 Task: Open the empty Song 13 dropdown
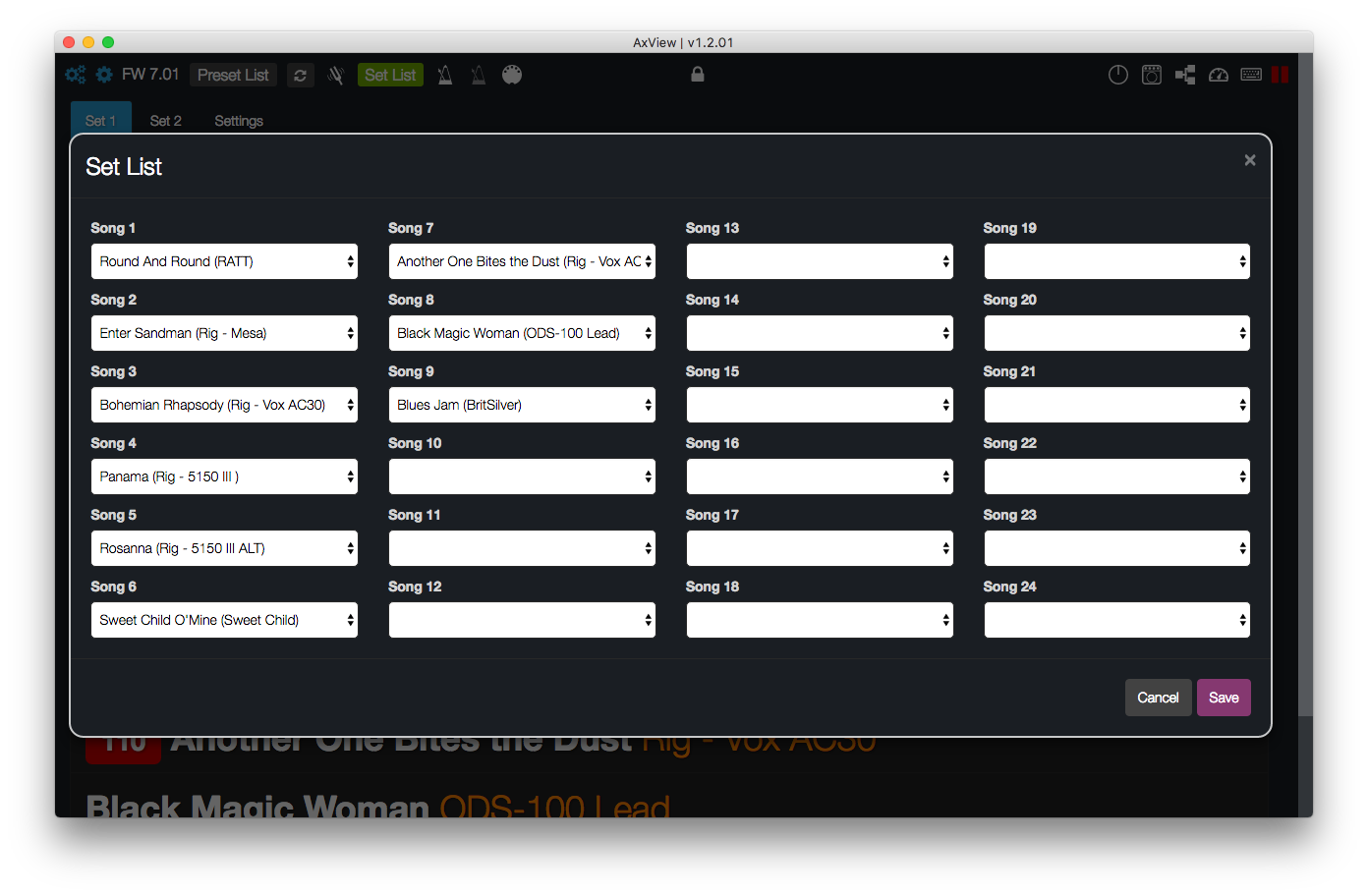820,261
